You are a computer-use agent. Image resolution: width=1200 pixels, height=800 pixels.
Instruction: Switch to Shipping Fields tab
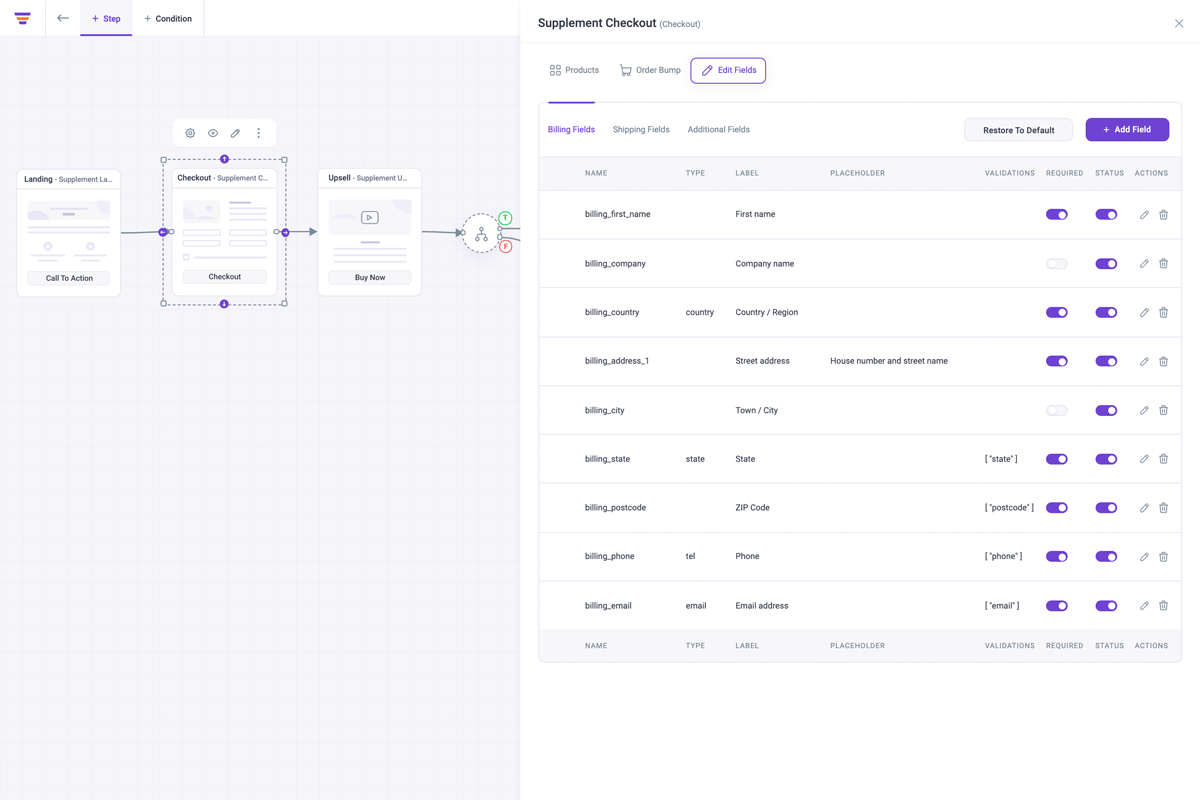[x=641, y=130]
